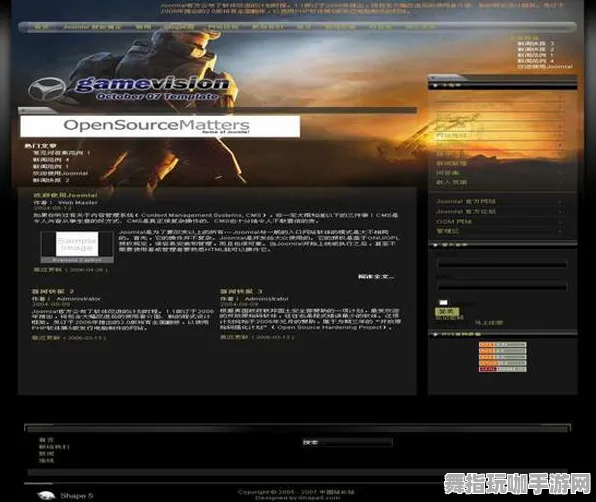Open 新闻范例 4 under 热门文章

tap(51, 160)
